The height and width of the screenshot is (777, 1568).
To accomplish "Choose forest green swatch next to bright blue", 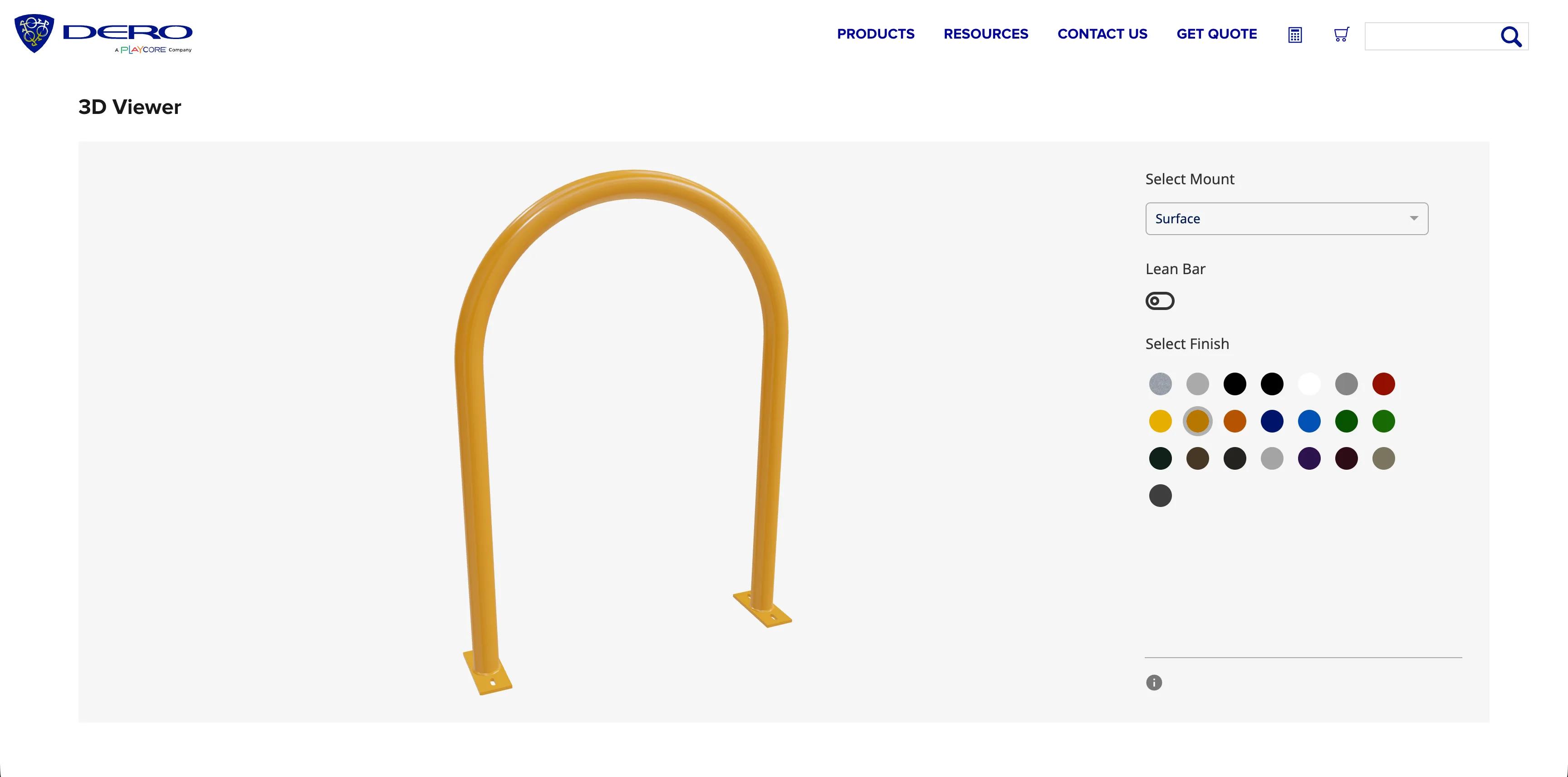I will point(1347,421).
